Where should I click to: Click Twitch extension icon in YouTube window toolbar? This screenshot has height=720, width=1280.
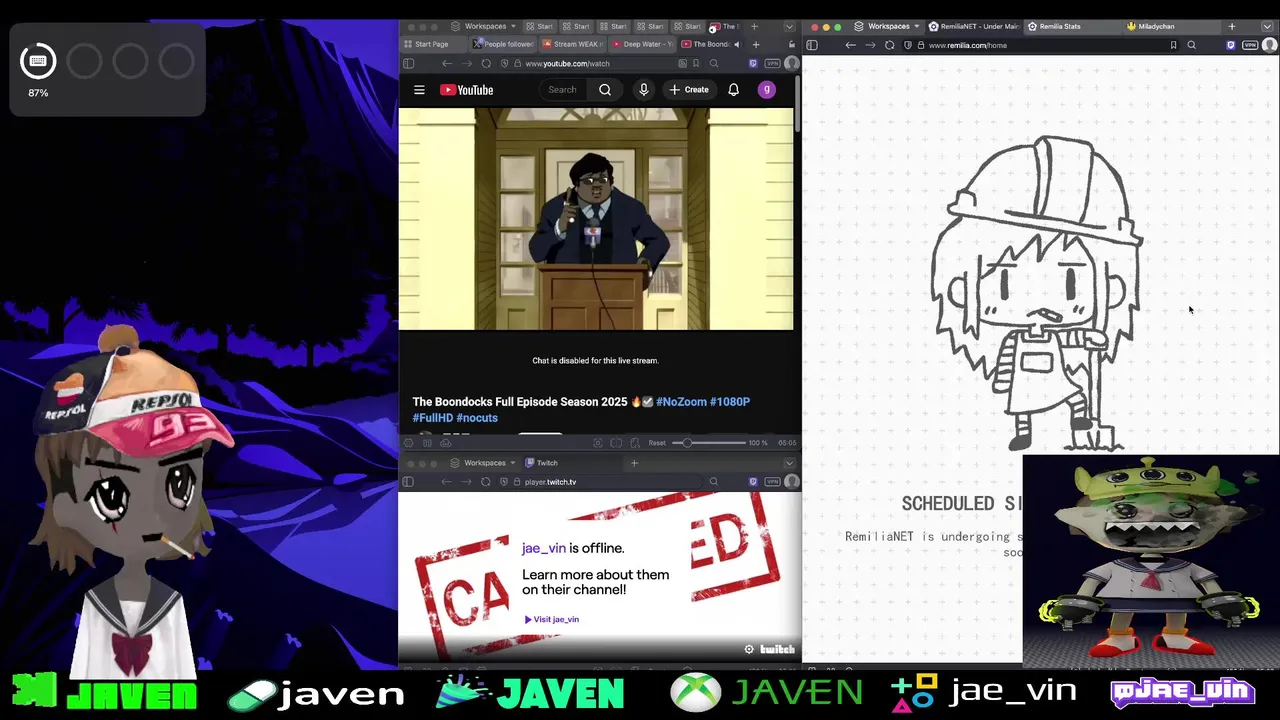coord(753,63)
